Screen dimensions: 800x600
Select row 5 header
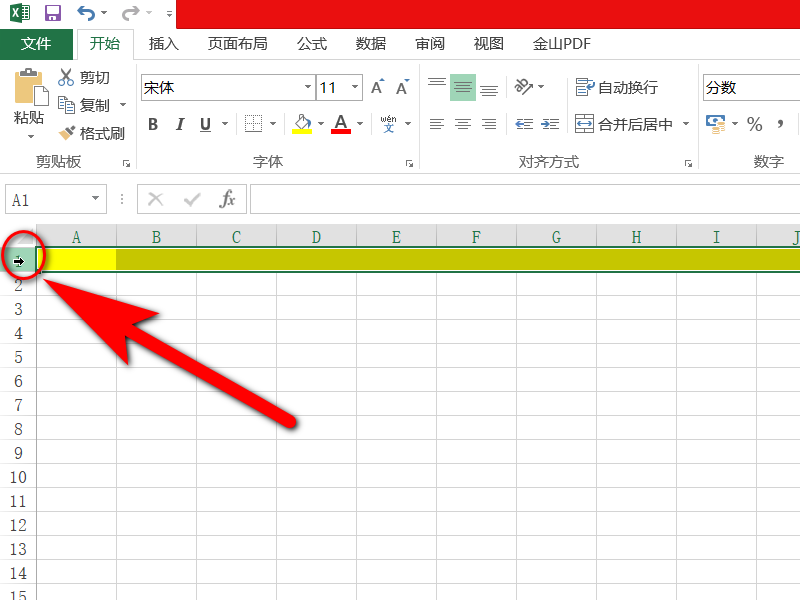point(18,357)
